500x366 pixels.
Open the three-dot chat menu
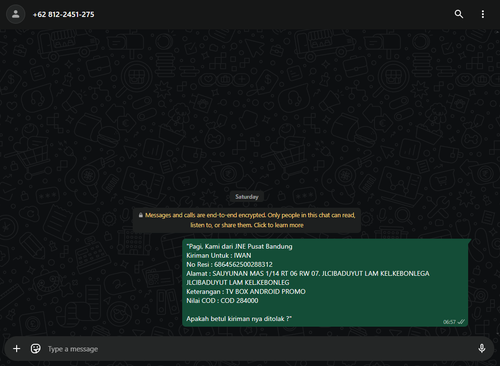coord(483,14)
